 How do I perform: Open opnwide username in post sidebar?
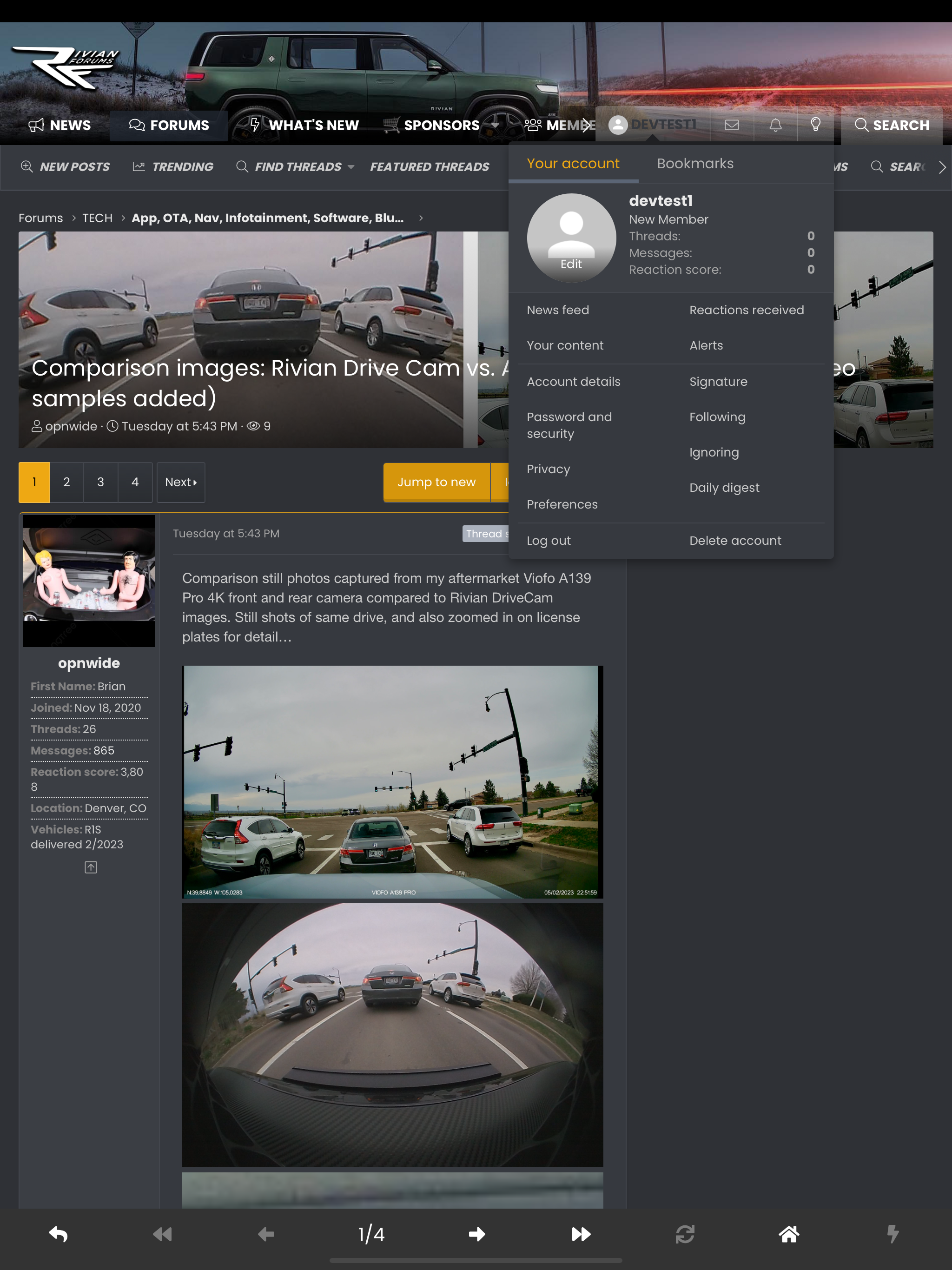[89, 664]
